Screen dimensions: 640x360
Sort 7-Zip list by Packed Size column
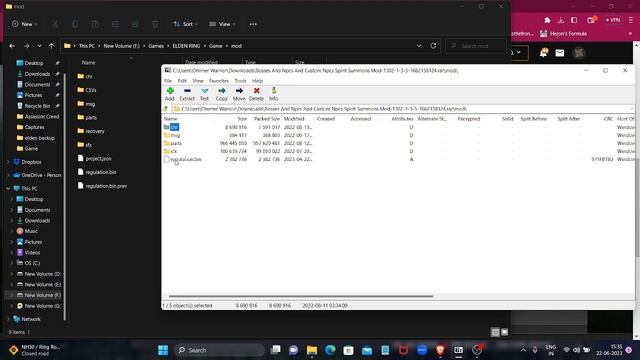267,119
